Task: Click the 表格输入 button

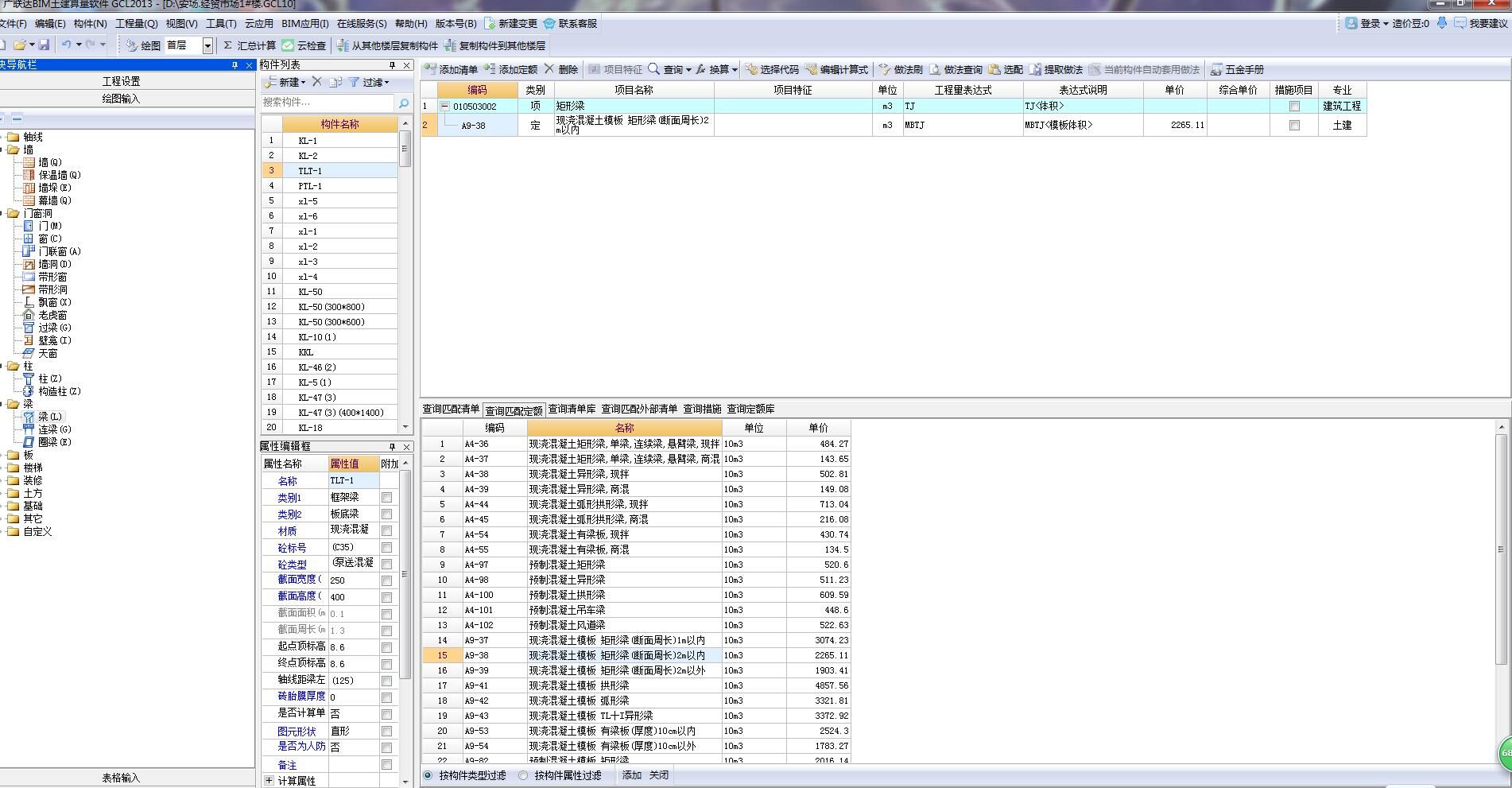Action: point(121,778)
